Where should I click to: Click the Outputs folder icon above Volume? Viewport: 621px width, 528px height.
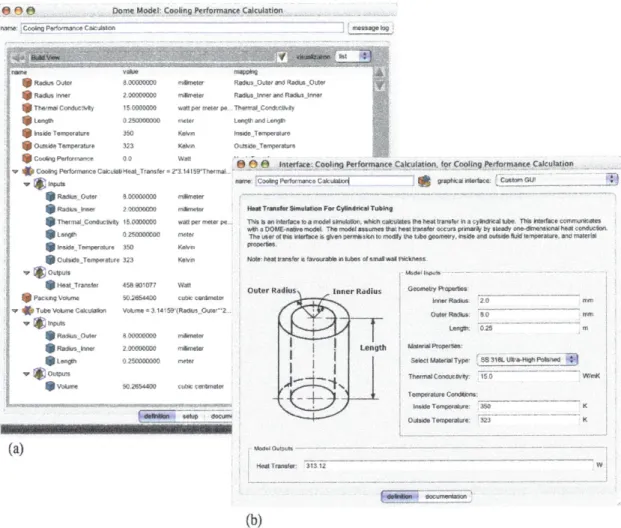(x=40, y=374)
